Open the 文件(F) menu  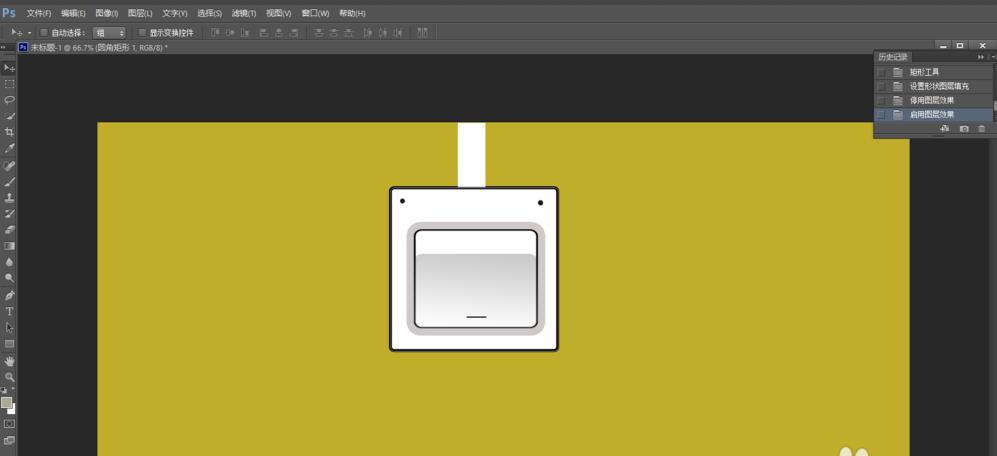coord(39,13)
